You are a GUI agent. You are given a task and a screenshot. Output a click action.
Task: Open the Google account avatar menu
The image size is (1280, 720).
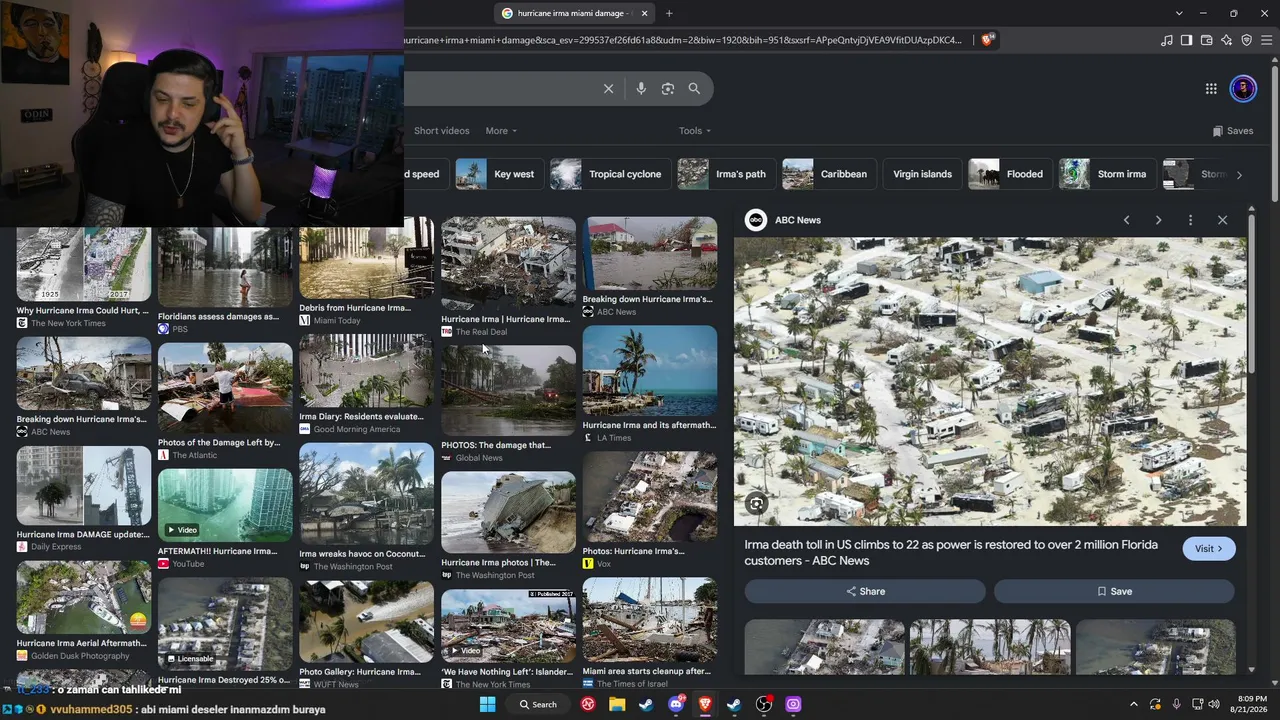point(1243,89)
